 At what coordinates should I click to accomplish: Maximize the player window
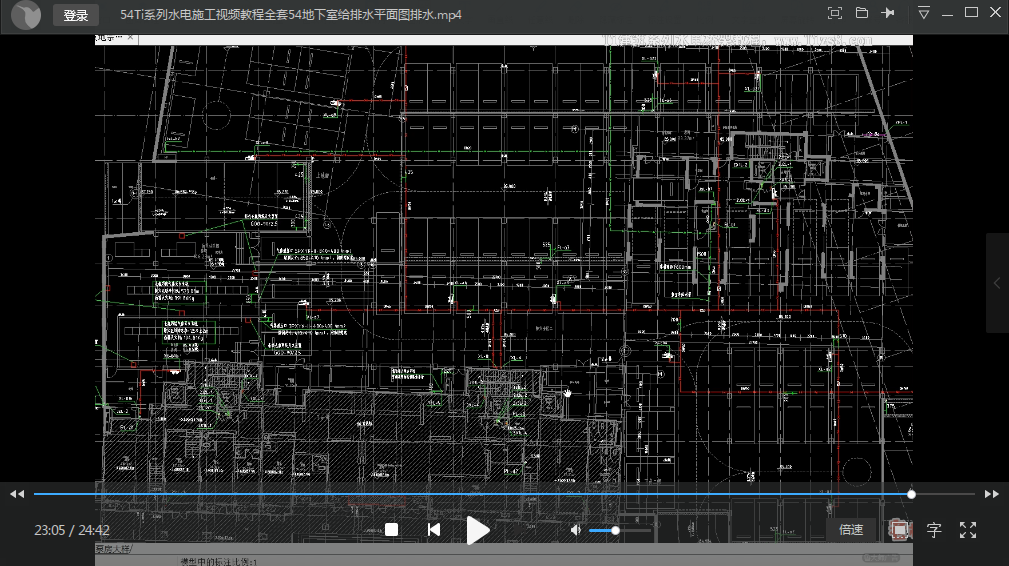pos(972,13)
